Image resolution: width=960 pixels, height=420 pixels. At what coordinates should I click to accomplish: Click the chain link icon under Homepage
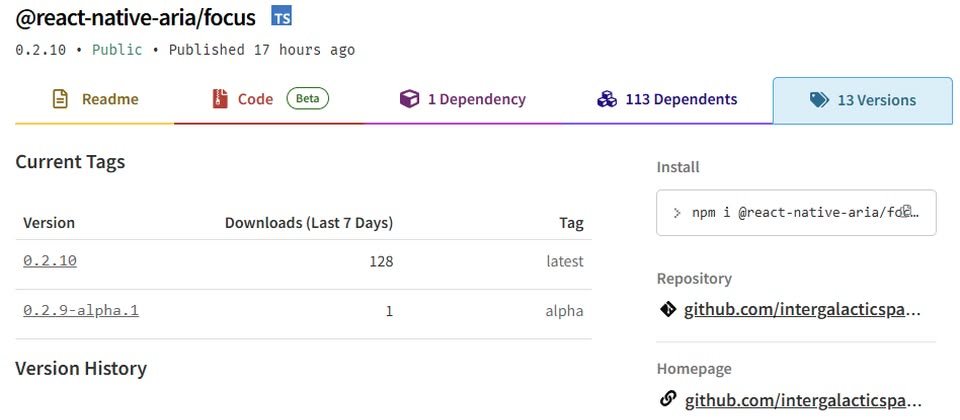pos(668,400)
